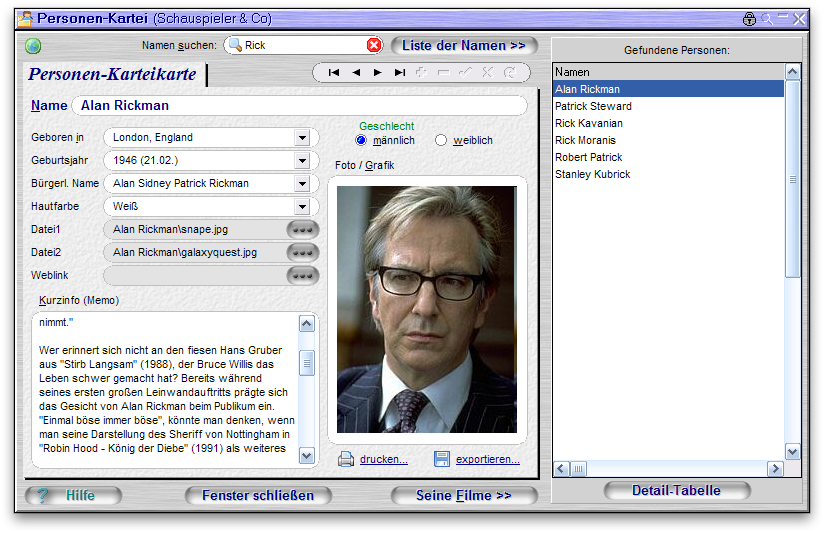The width and height of the screenshot is (824, 533).
Task: Click the Namen column header
Action: 668,72
